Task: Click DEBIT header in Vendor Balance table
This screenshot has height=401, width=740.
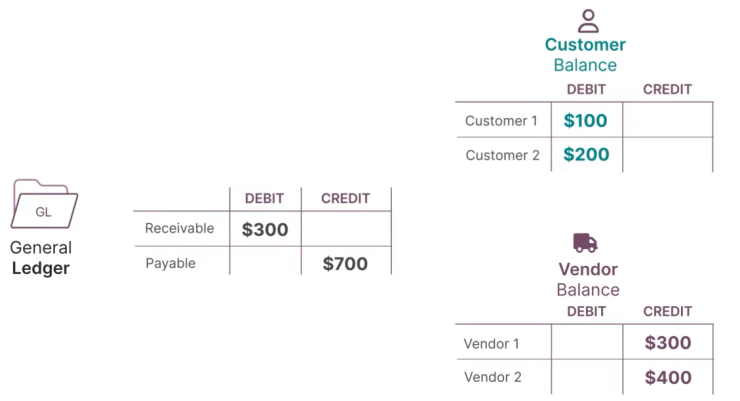Action: [586, 312]
